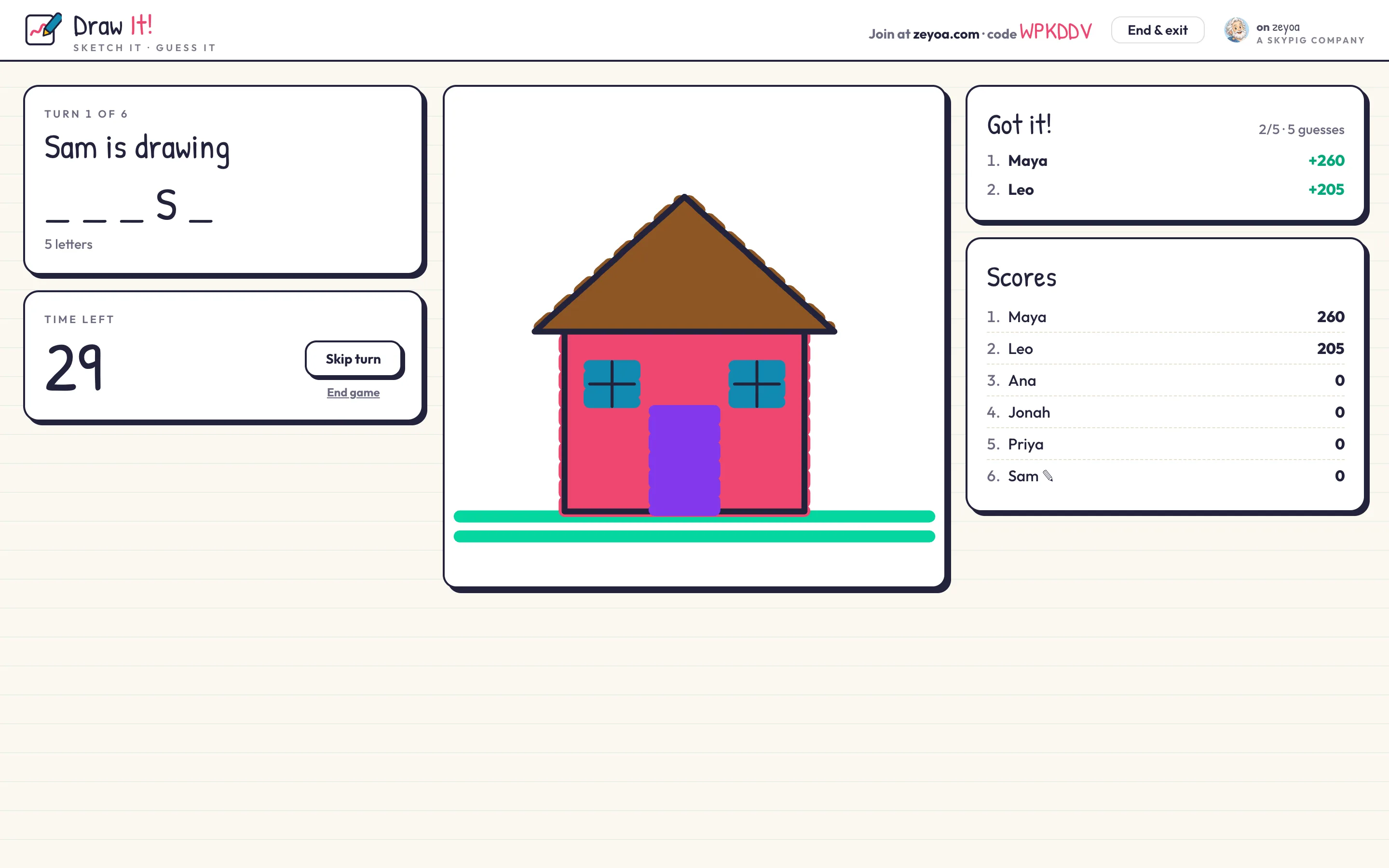Click the right blue window of the house

(757, 384)
